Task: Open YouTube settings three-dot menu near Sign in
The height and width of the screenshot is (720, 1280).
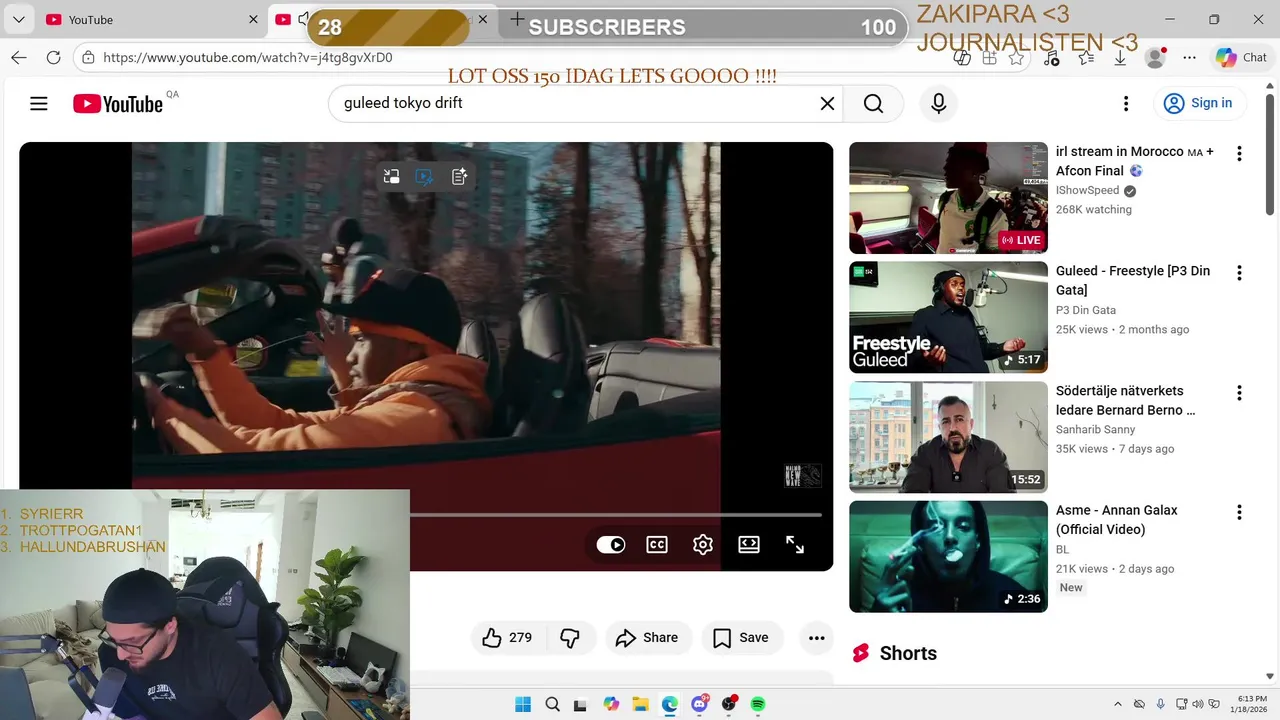Action: [x=1126, y=103]
